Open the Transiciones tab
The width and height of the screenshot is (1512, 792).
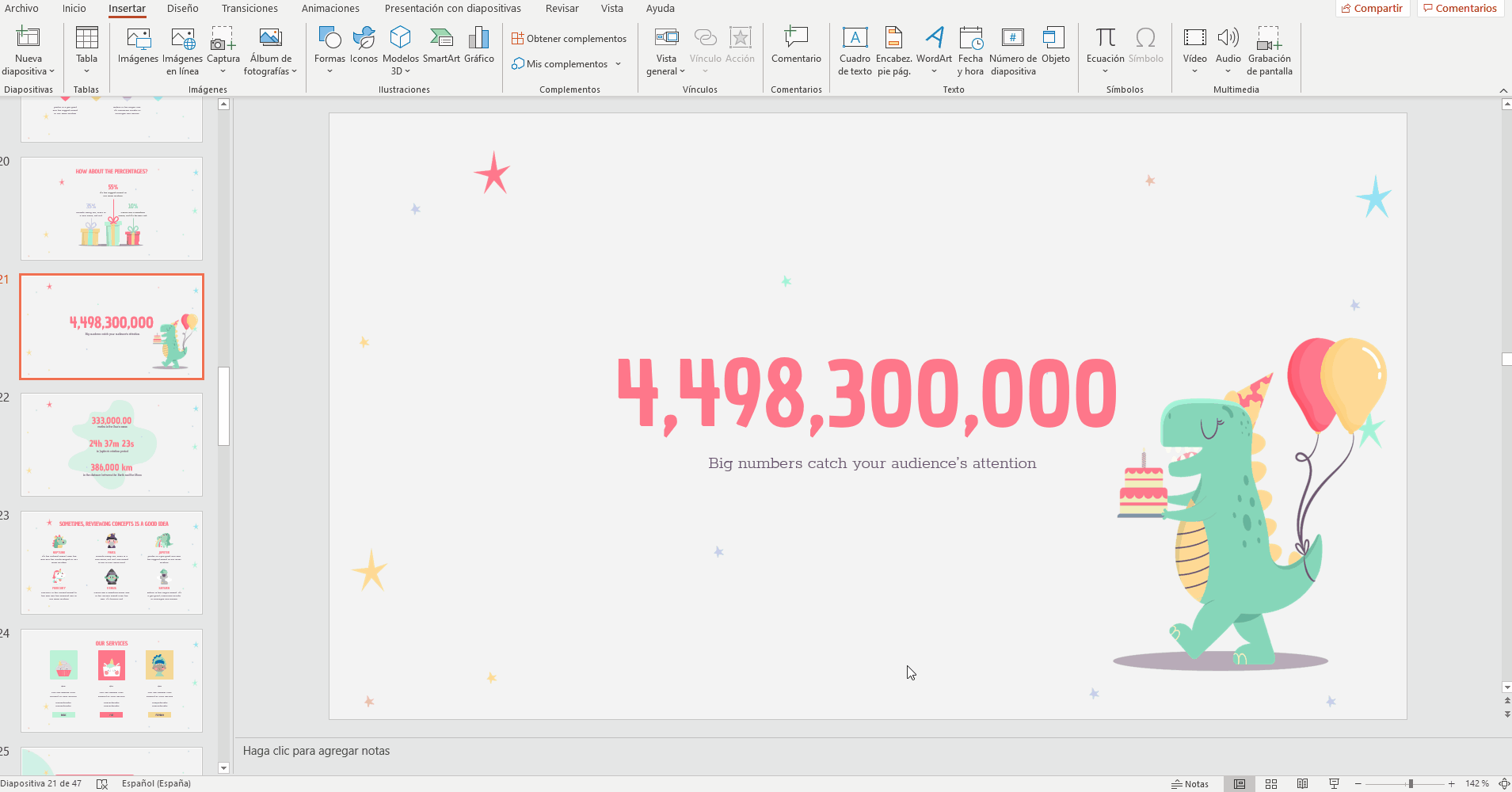point(249,8)
